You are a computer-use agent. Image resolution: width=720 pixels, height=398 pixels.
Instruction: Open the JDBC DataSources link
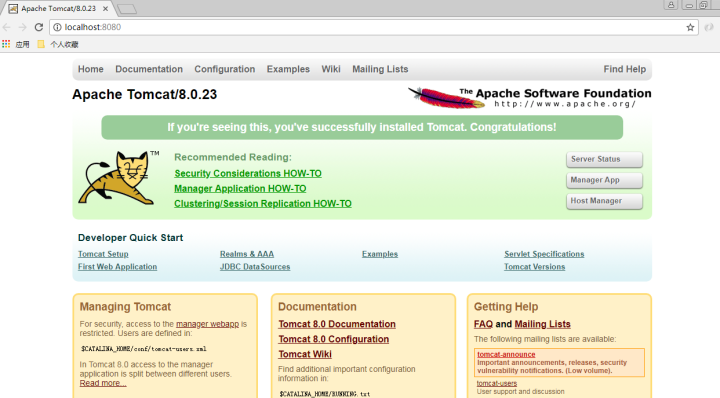(255, 267)
